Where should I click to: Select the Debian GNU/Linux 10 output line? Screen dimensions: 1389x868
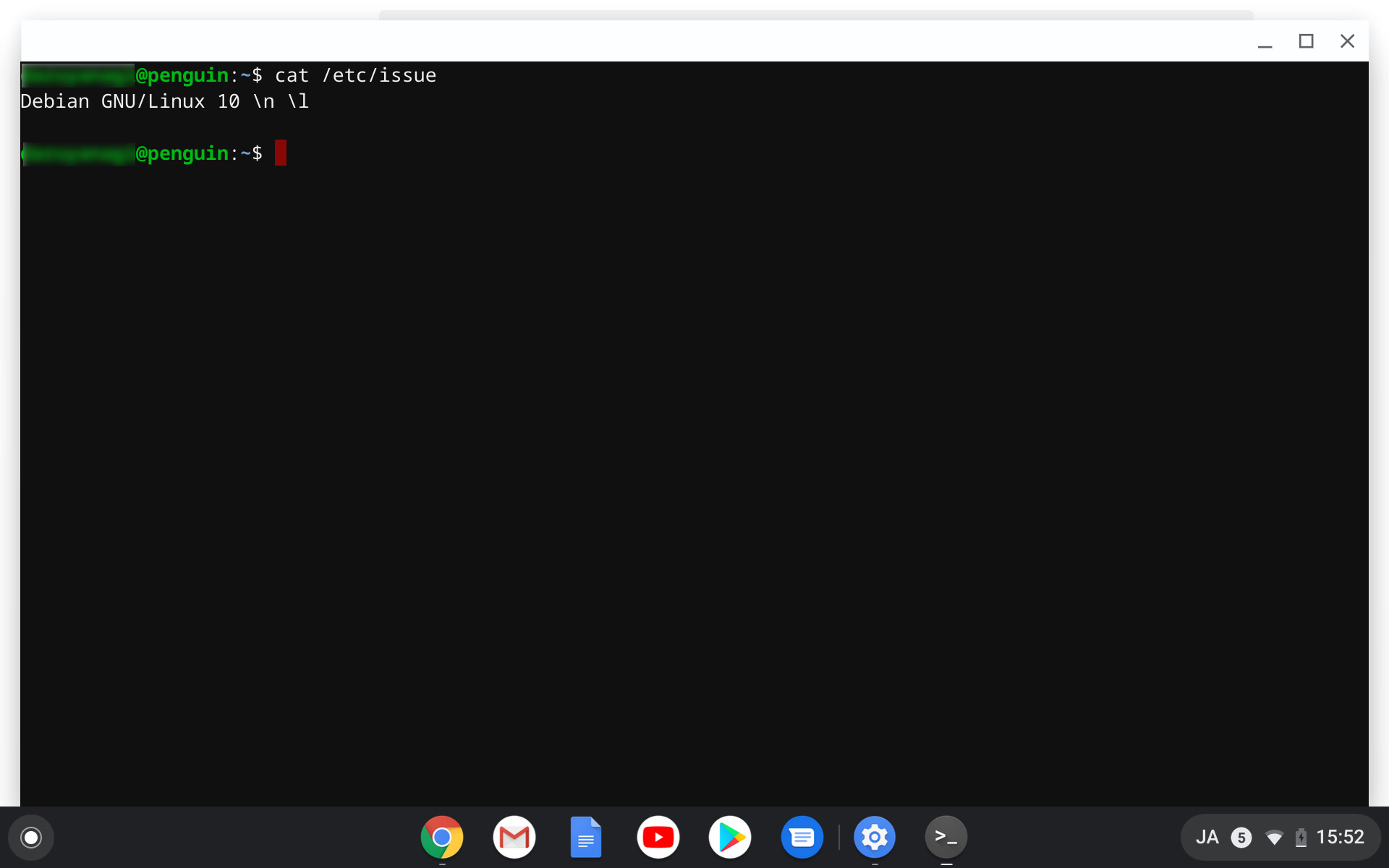(164, 101)
